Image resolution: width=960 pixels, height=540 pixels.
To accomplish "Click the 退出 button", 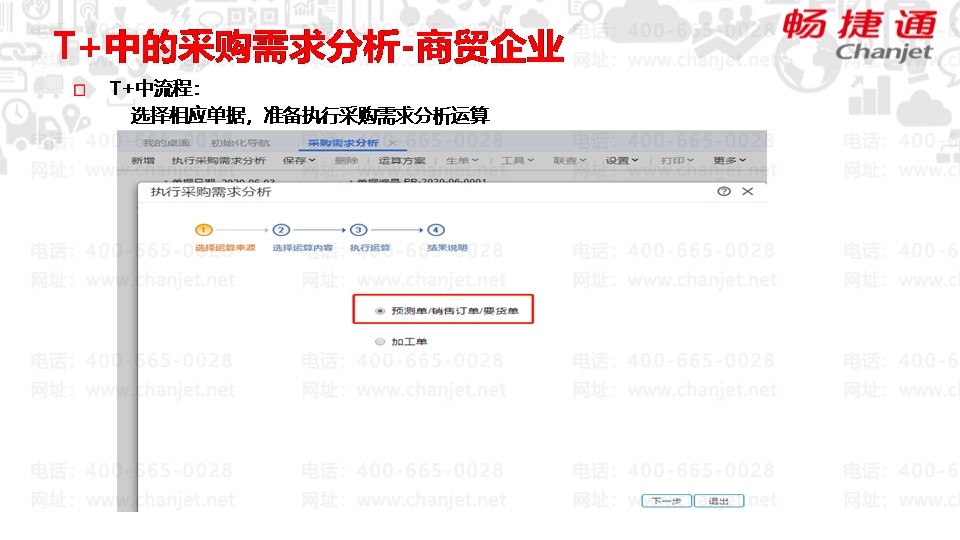I will click(x=719, y=501).
